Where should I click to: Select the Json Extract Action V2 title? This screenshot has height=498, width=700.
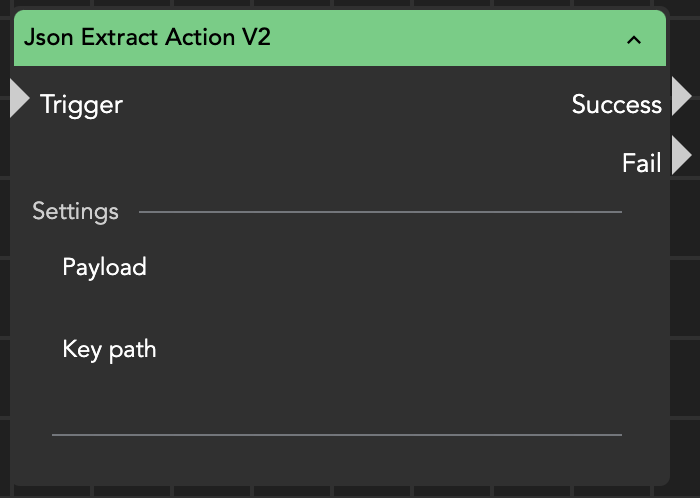coord(147,38)
